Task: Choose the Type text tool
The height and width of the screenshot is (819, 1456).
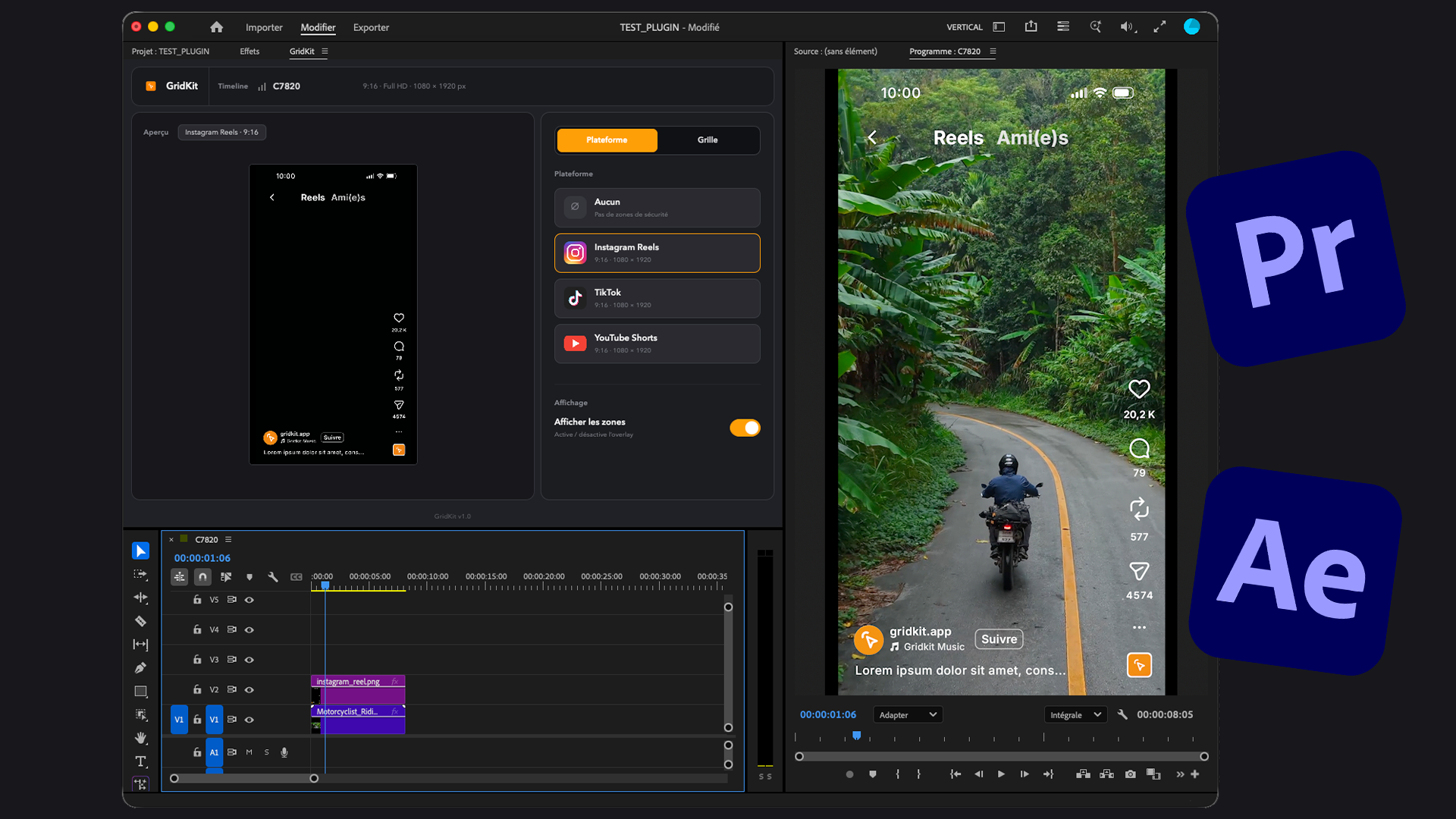Action: click(x=140, y=761)
